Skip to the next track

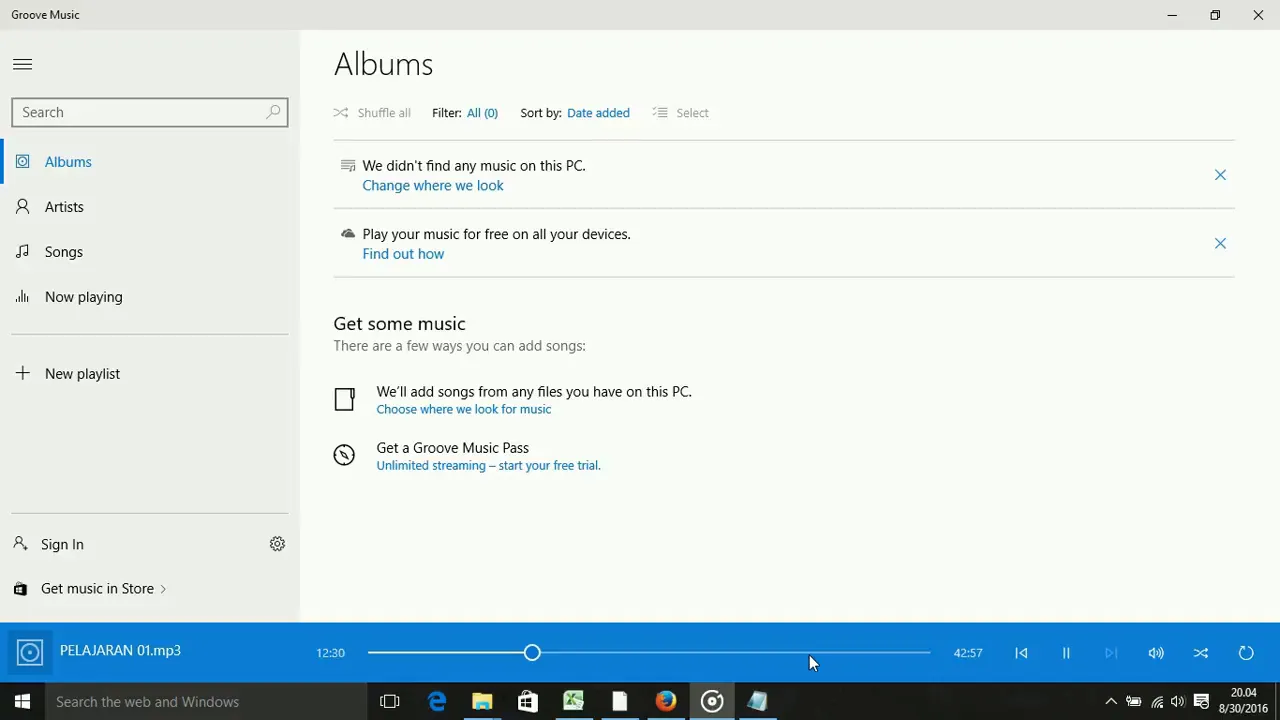pyautogui.click(x=1110, y=653)
